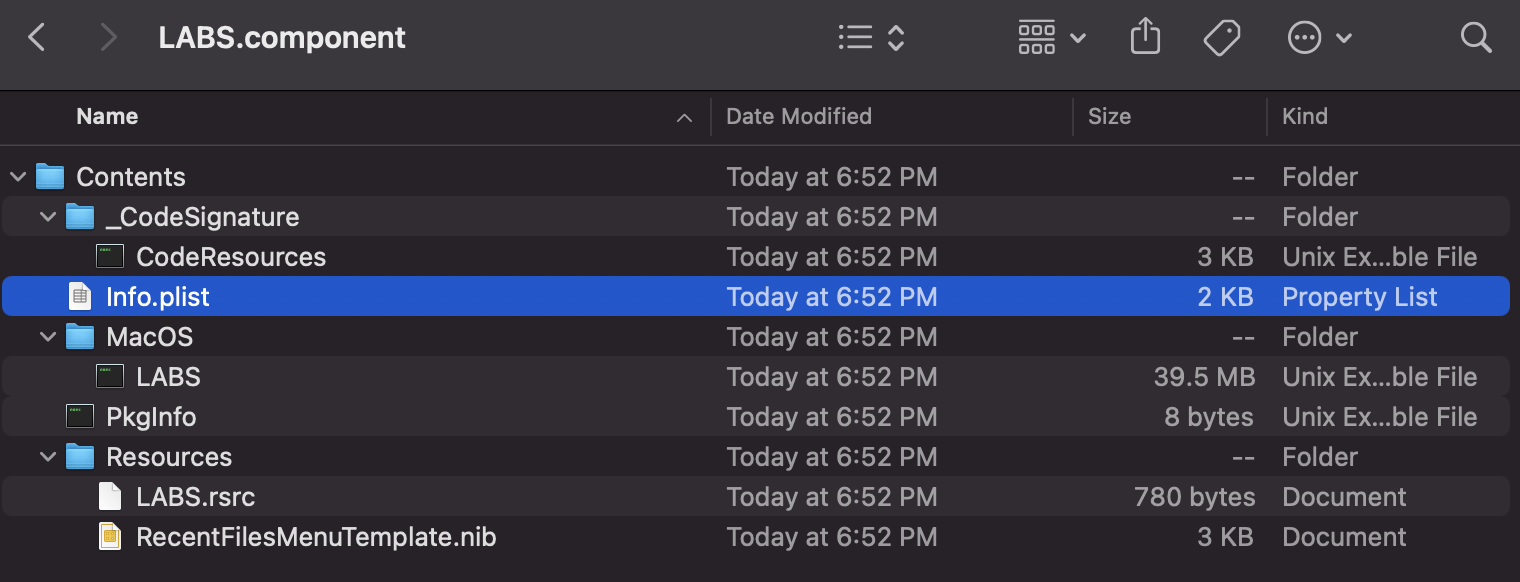Viewport: 1520px width, 582px height.
Task: Click the back navigation arrow
Action: 37,38
